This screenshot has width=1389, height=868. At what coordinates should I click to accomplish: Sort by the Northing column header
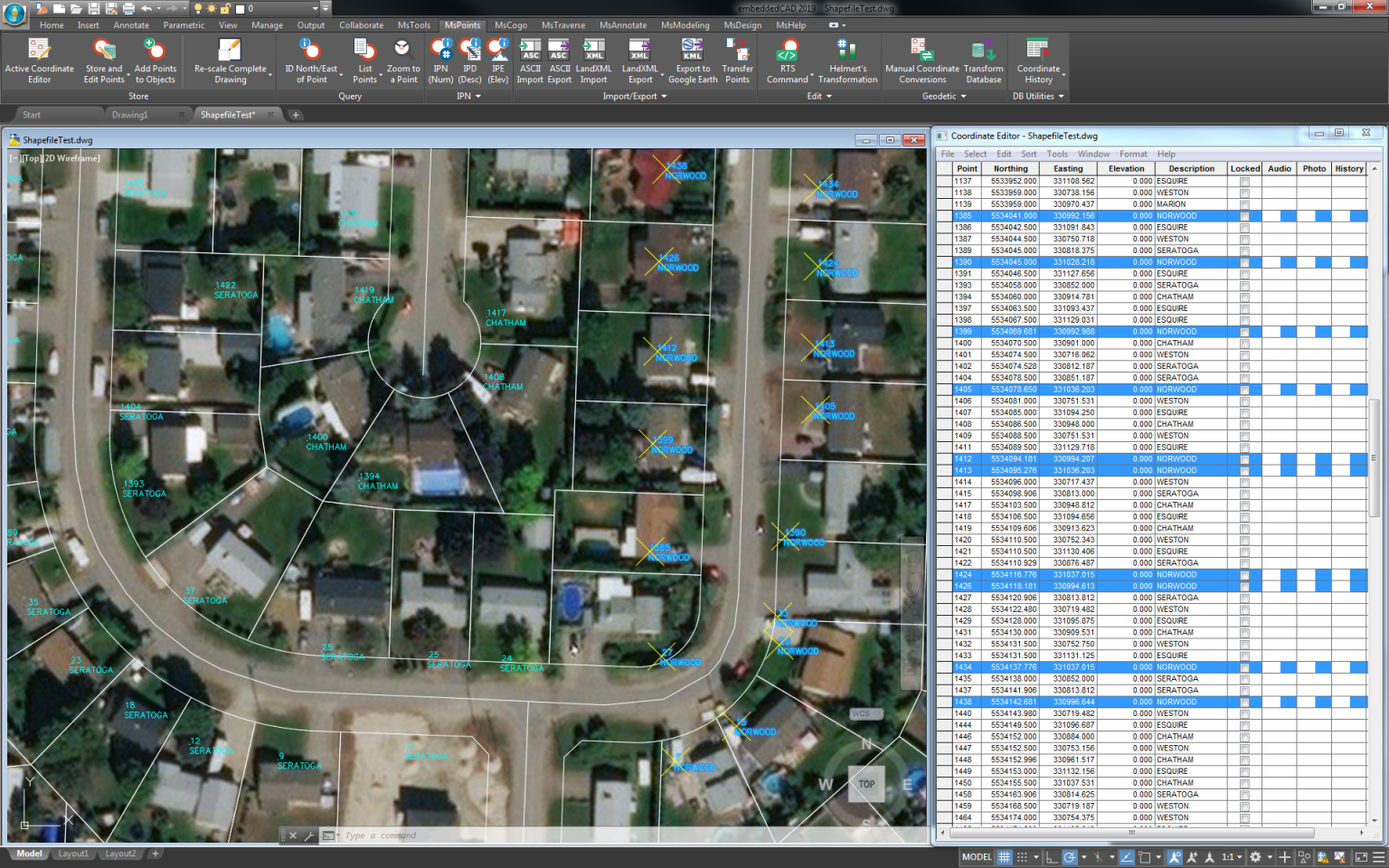[x=1010, y=169]
